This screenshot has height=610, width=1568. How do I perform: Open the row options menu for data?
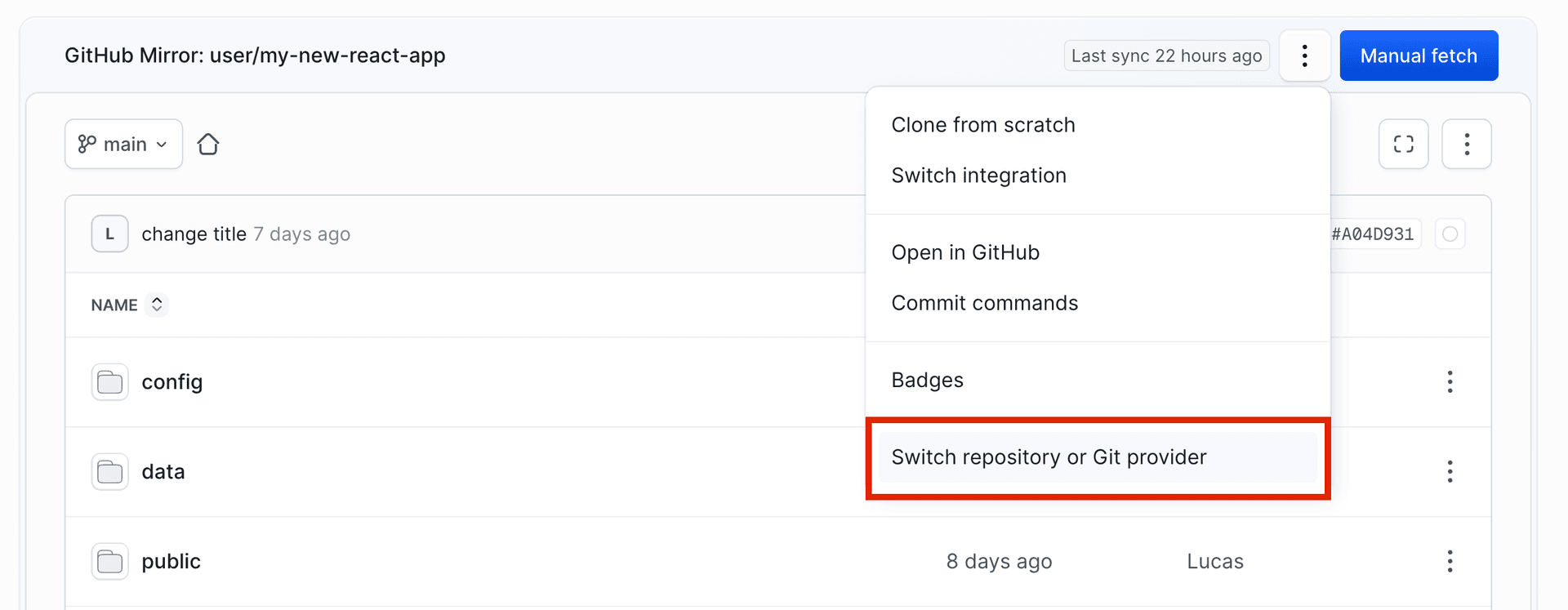1450,471
